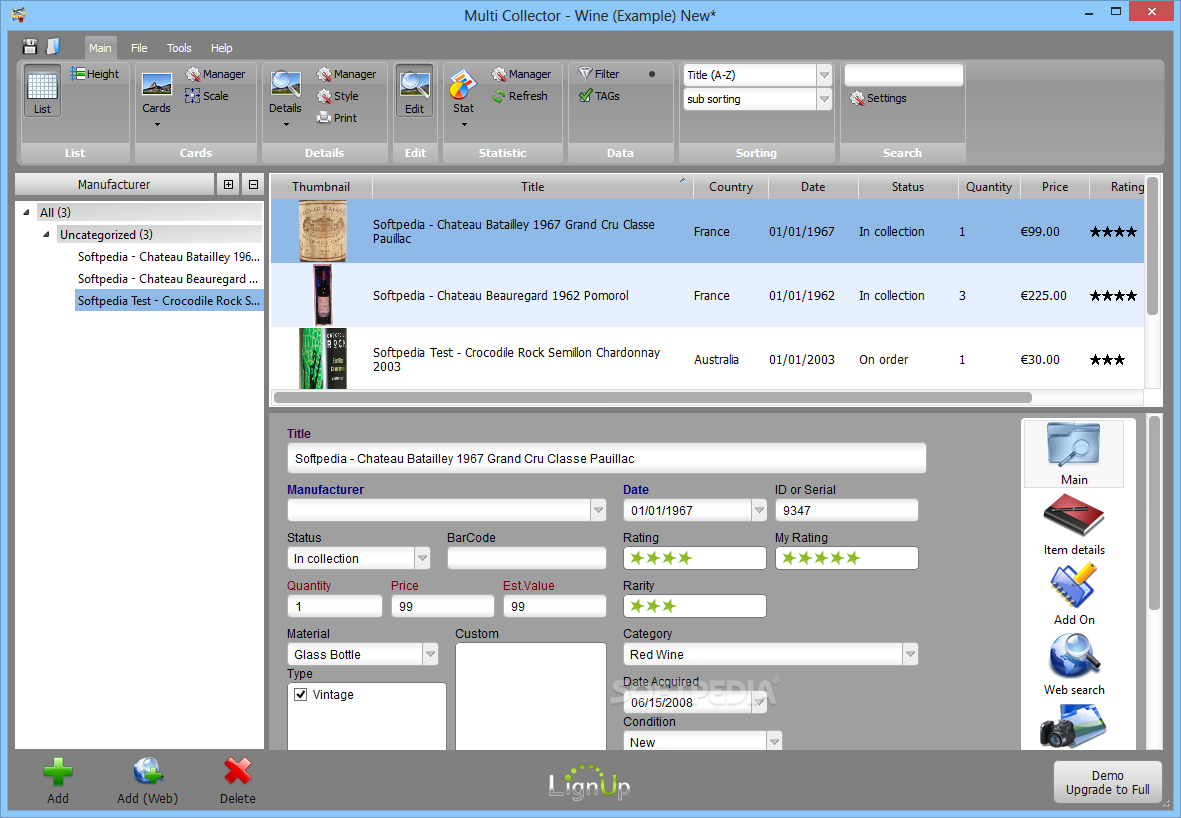The height and width of the screenshot is (818, 1181).
Task: Sort list by Country column header
Action: coord(731,187)
